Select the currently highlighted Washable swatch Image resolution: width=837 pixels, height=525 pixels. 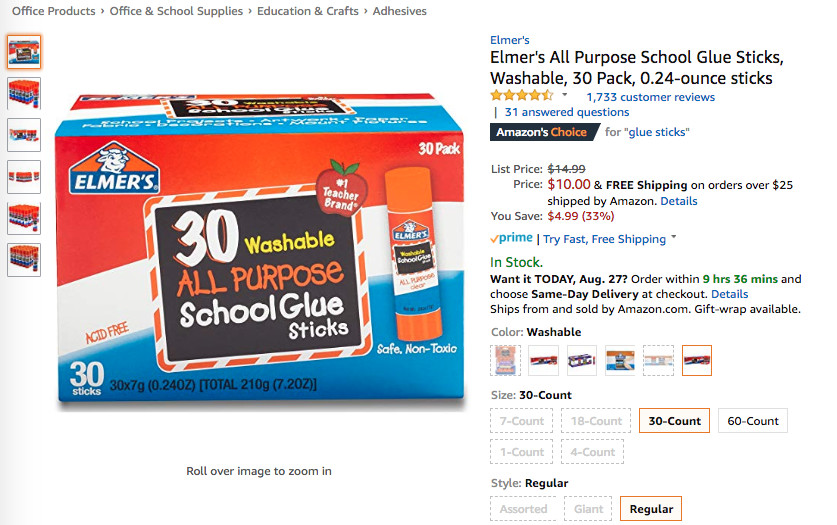click(697, 360)
